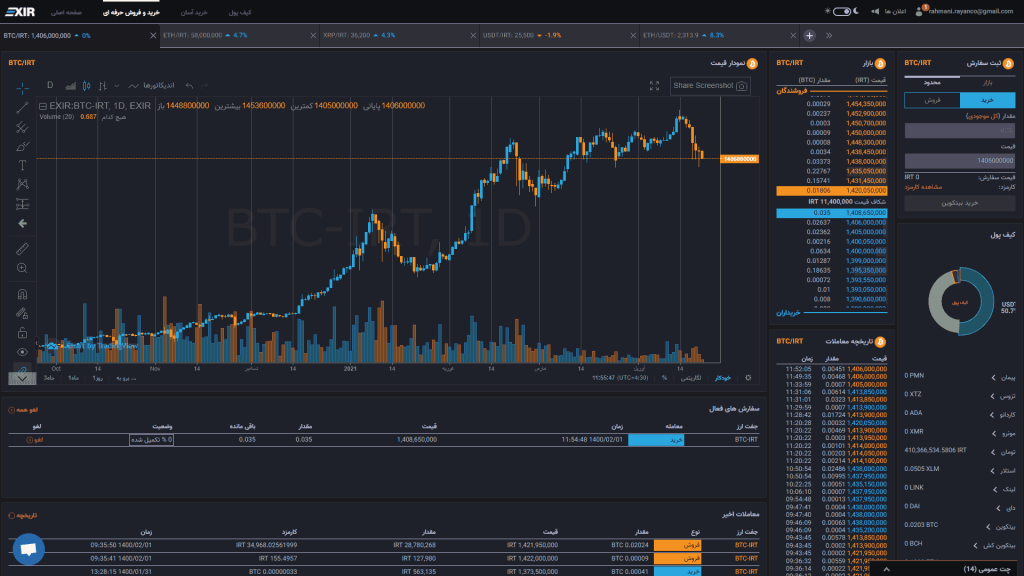Image resolution: width=1024 pixels, height=576 pixels.
Task: Toggle lock all drawing tools
Action: (22, 332)
